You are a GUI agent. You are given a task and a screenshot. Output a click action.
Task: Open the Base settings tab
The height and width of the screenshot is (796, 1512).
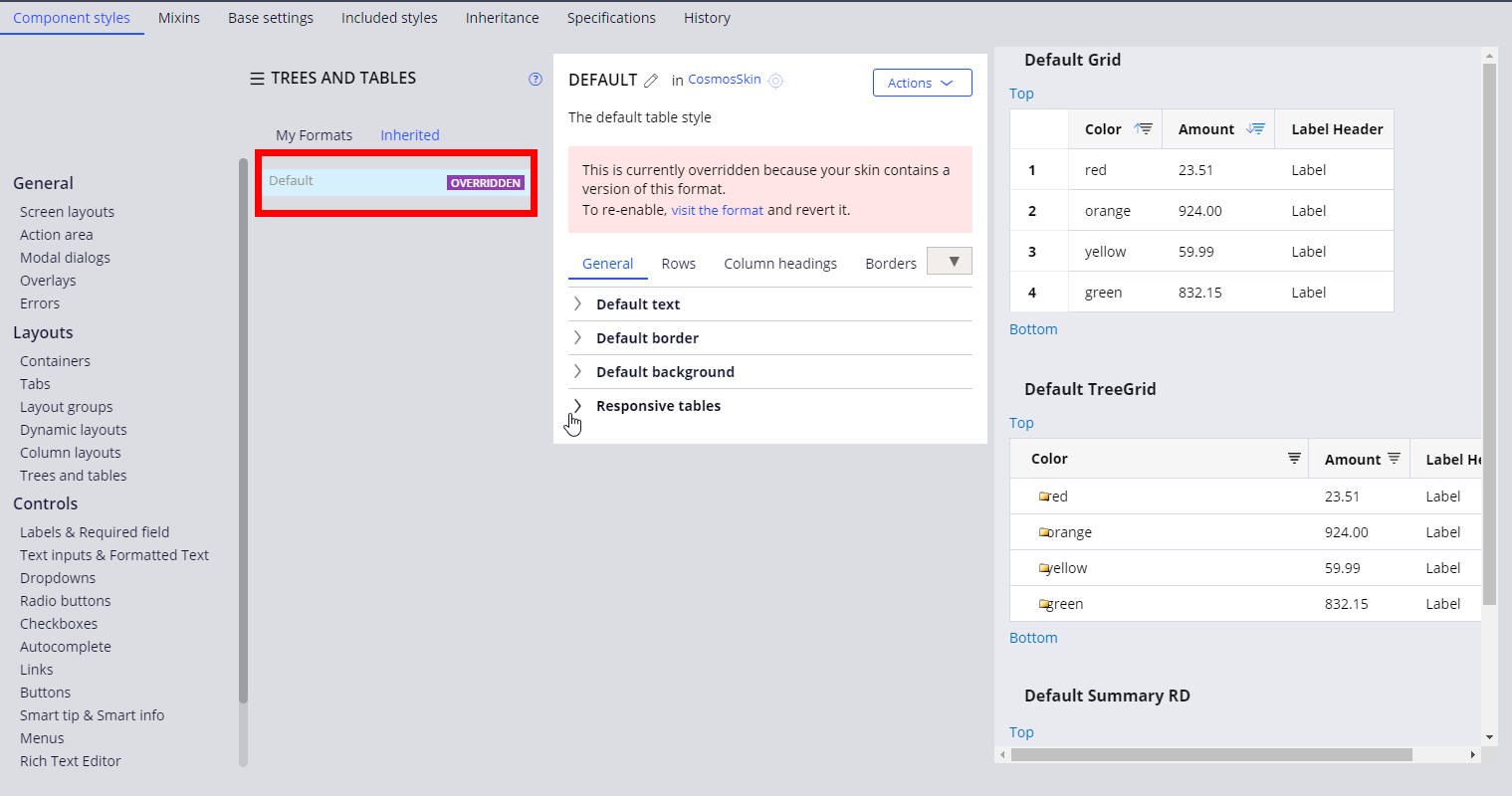point(271,18)
